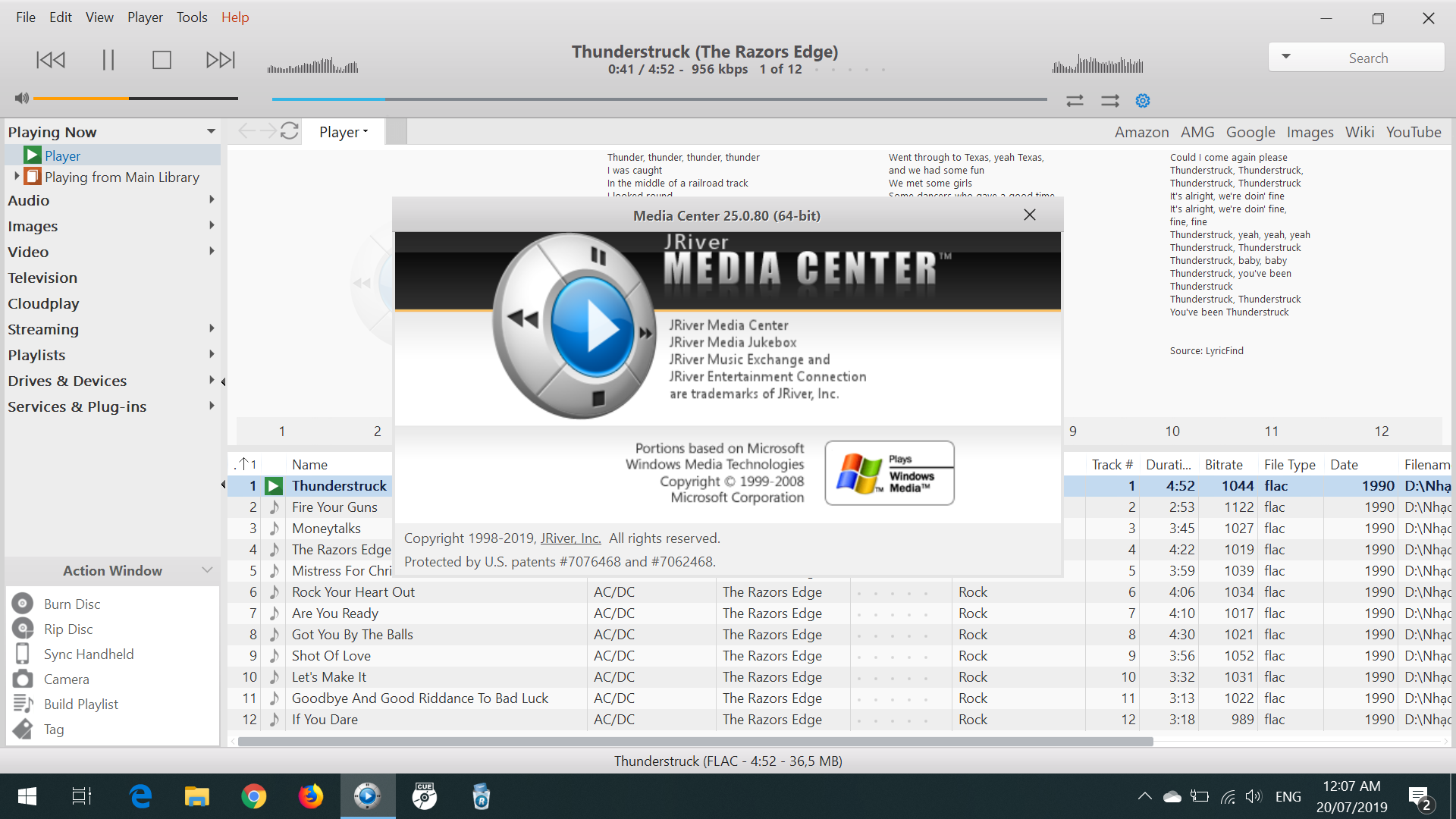Skip to previous track button

pos(51,60)
